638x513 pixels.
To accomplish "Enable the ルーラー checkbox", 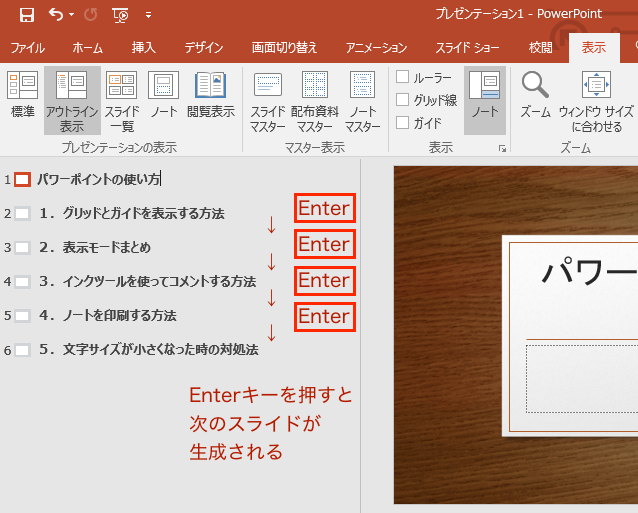I will click(402, 77).
